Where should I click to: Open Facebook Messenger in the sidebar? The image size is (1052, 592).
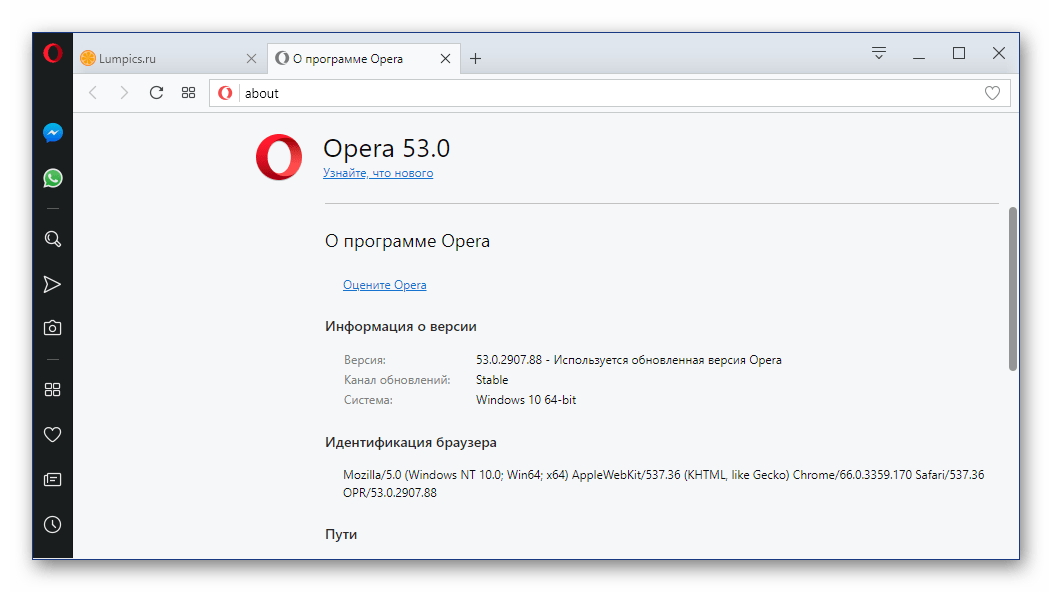click(53, 133)
